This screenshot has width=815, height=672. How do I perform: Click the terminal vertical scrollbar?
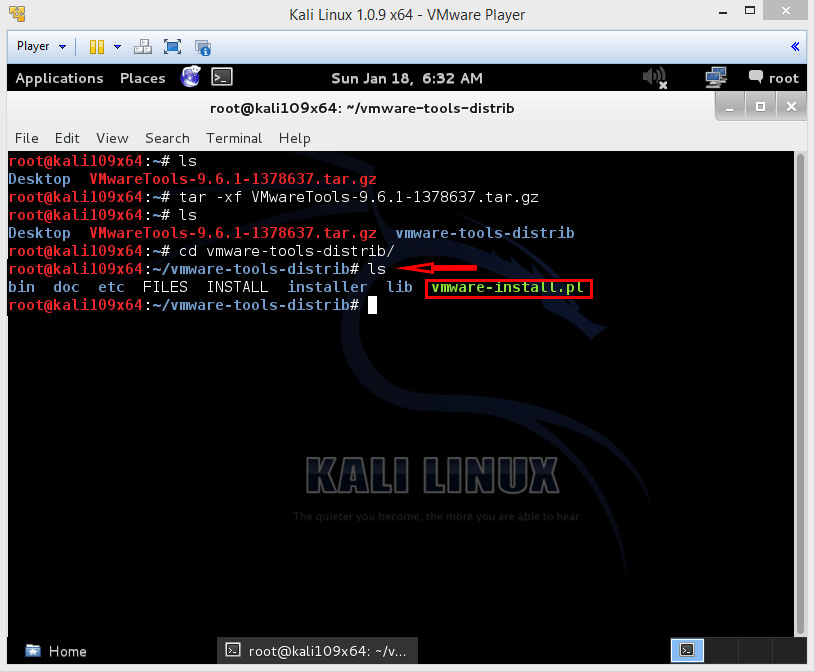(x=800, y=392)
